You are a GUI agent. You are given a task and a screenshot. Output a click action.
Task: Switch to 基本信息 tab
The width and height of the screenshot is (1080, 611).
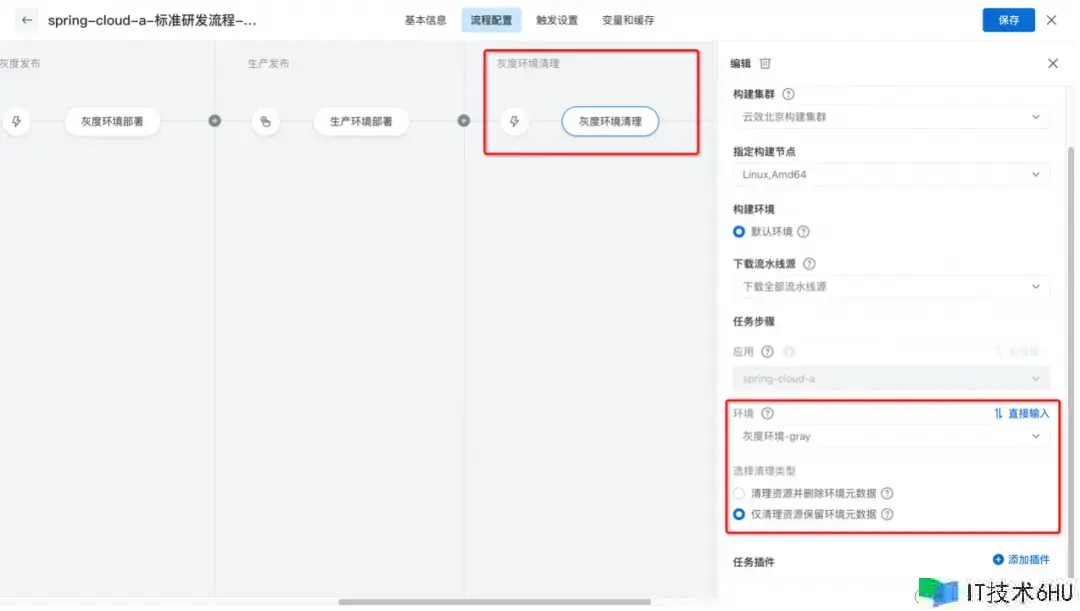[x=425, y=20]
